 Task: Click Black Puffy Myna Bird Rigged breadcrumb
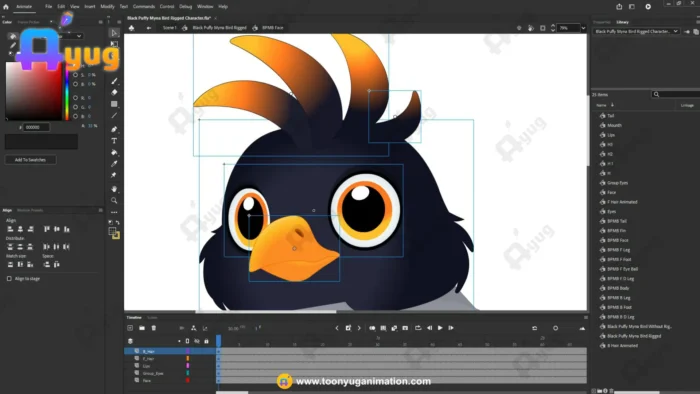(219, 28)
